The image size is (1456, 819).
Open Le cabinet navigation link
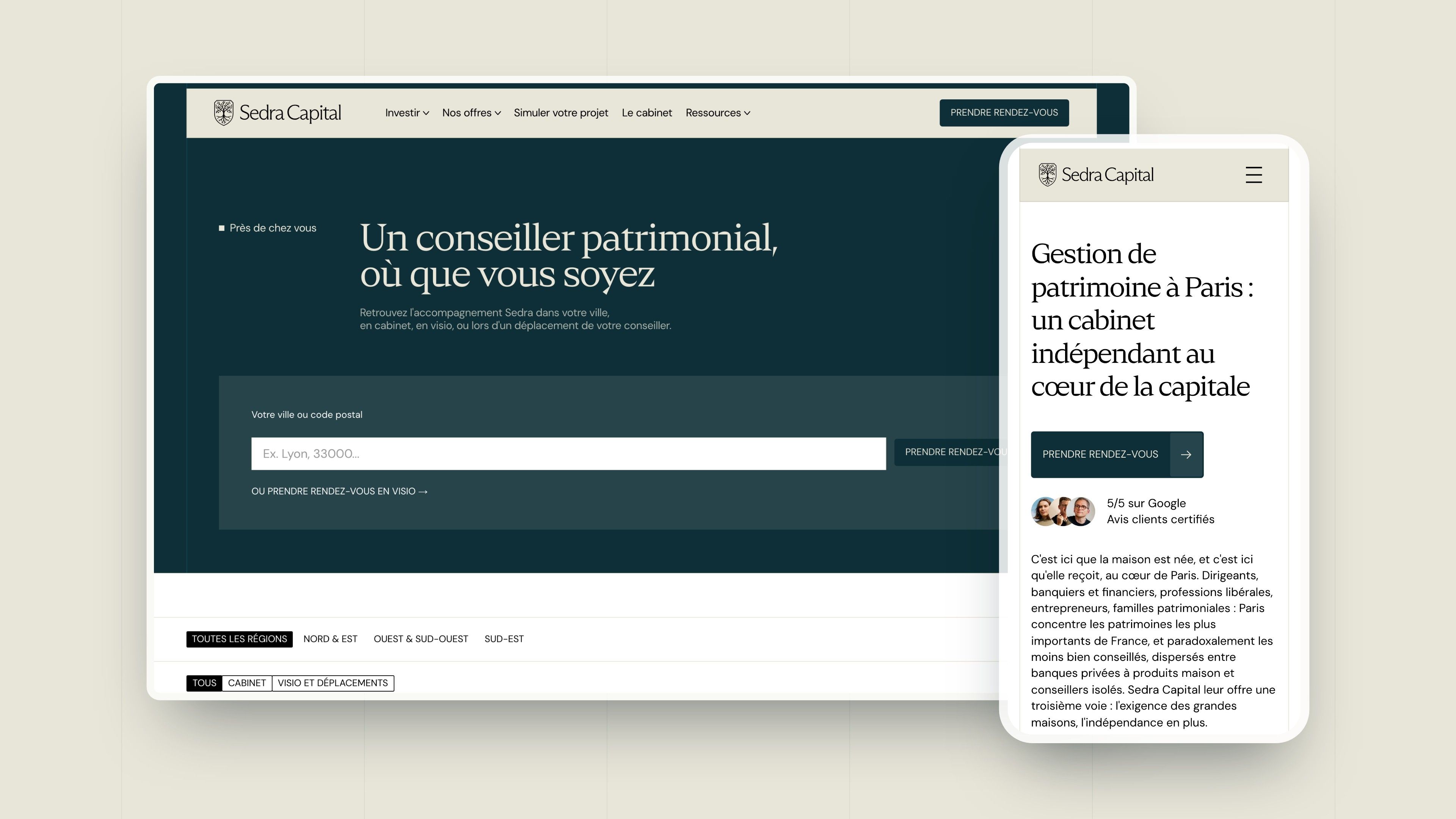click(x=646, y=113)
